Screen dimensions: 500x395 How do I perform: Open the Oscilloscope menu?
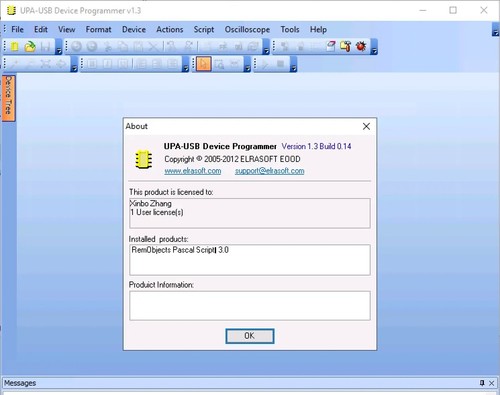247,29
